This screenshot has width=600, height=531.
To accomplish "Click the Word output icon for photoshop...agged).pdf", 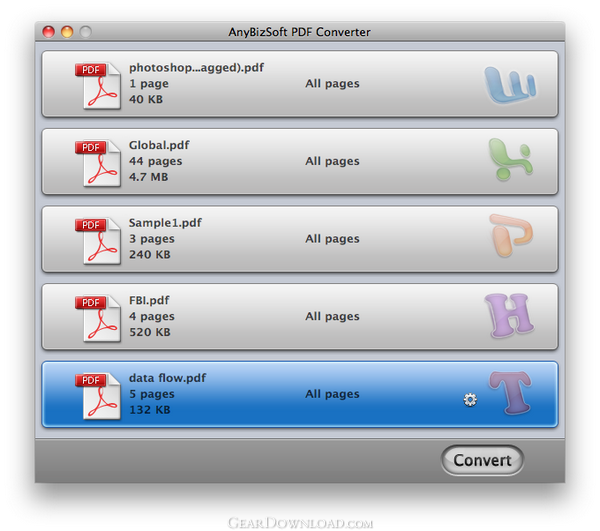I will point(510,85).
